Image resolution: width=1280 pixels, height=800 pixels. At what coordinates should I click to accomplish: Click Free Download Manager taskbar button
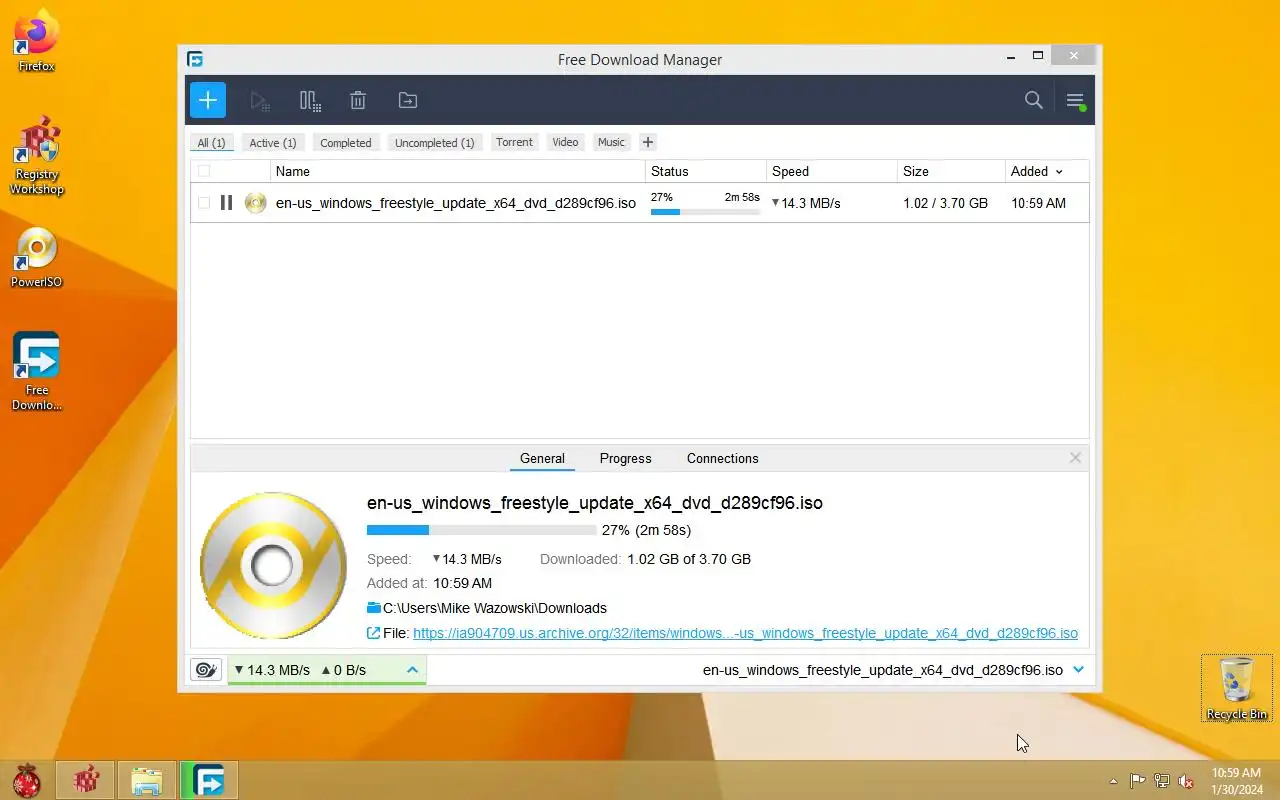(208, 780)
